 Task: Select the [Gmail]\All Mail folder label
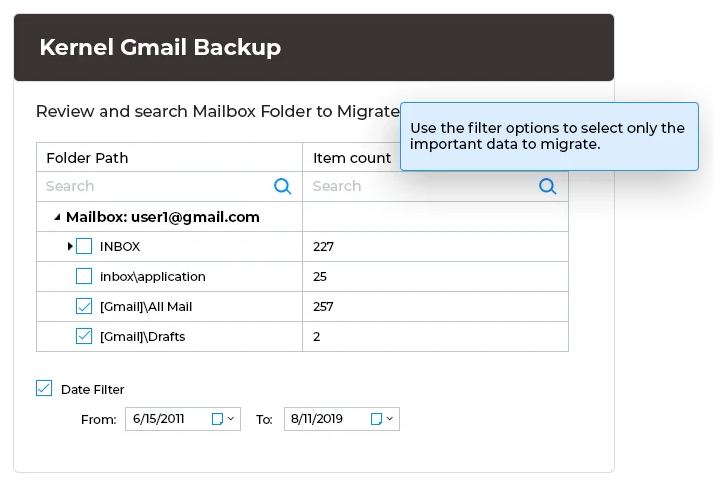coord(145,306)
